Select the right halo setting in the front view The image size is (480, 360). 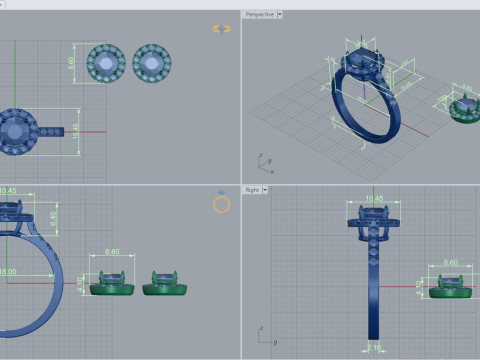(165, 283)
